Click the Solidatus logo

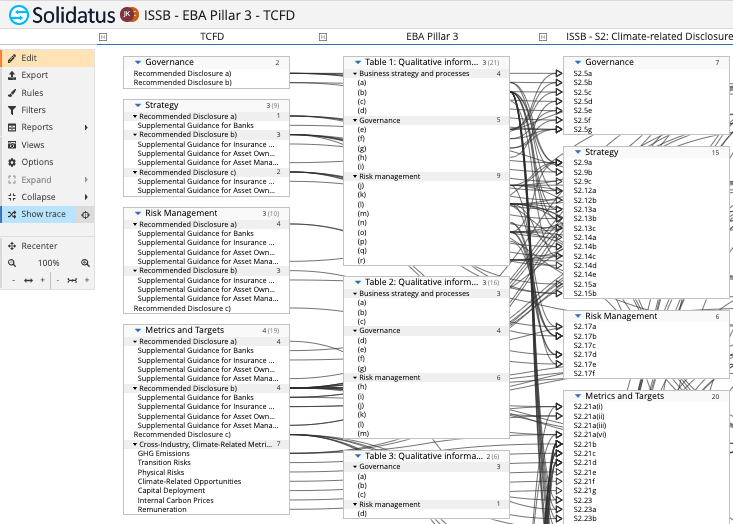pyautogui.click(x=62, y=15)
